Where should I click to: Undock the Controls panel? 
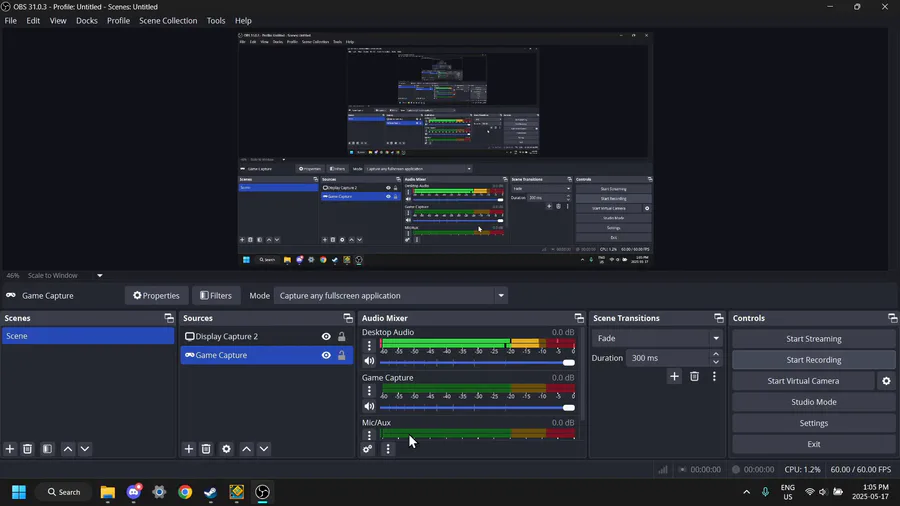click(x=893, y=318)
